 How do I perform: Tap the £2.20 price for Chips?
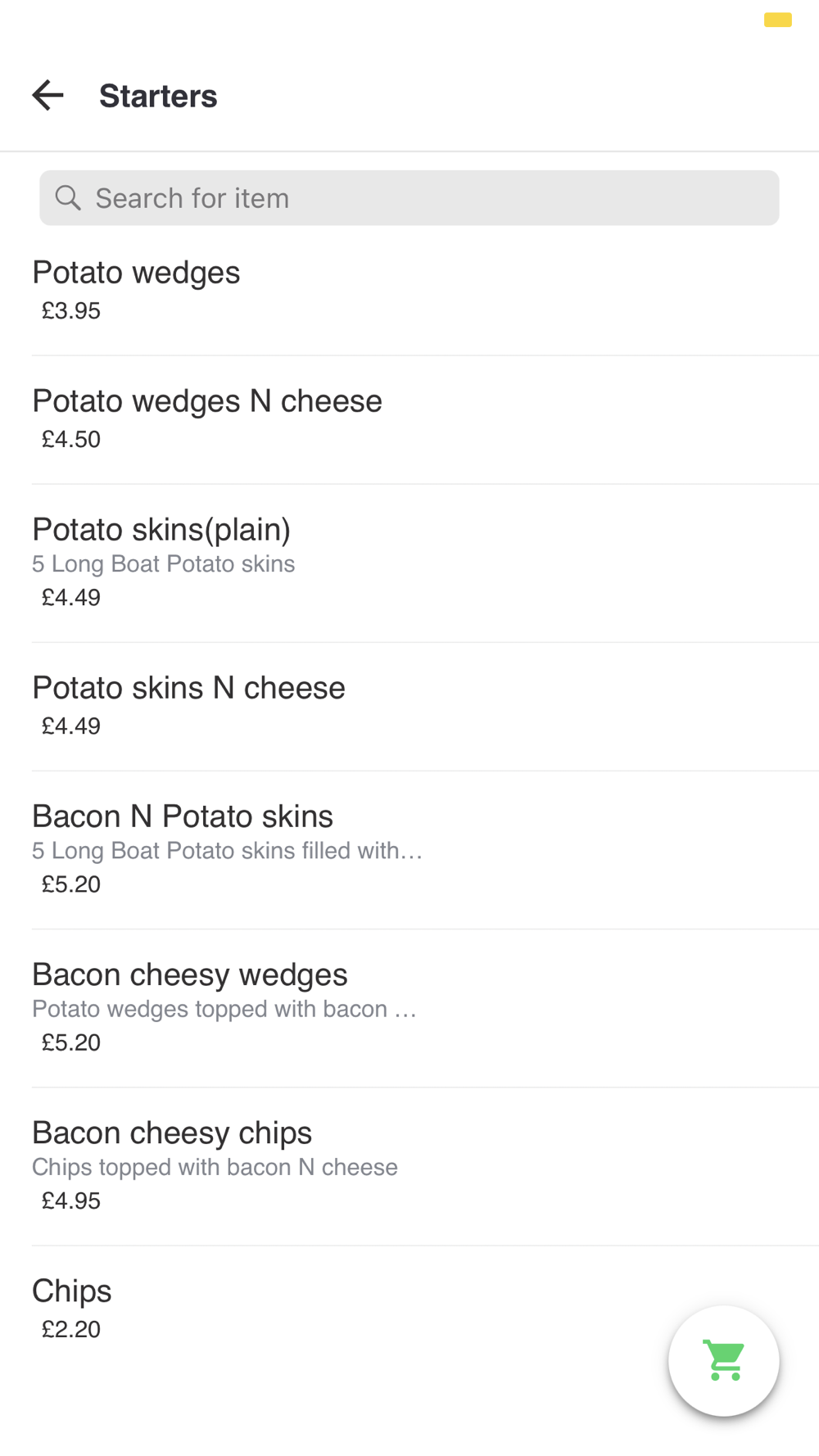71,1329
